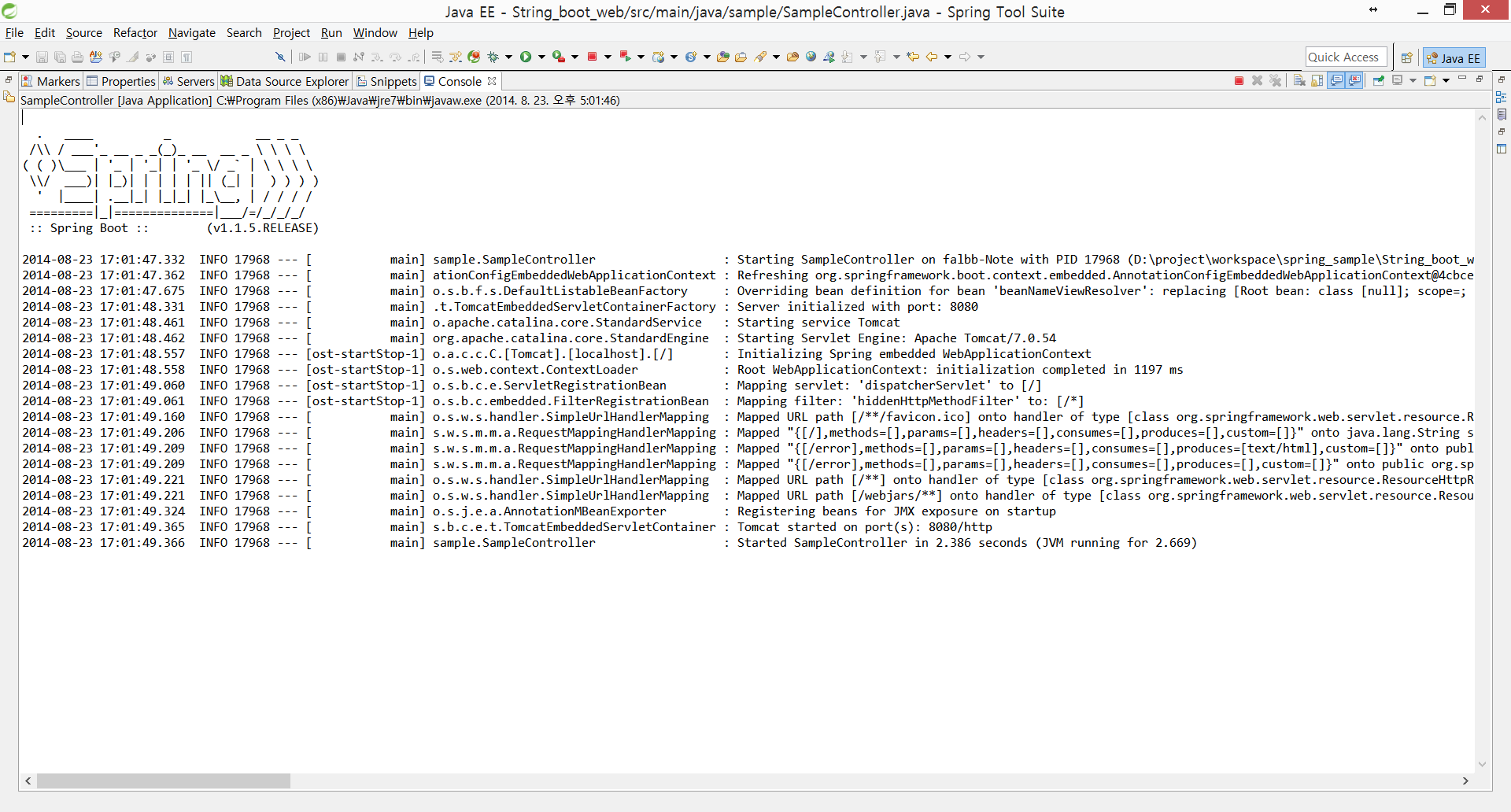Toggle show console on standard output change
This screenshot has height=812, width=1511.
click(x=1336, y=81)
